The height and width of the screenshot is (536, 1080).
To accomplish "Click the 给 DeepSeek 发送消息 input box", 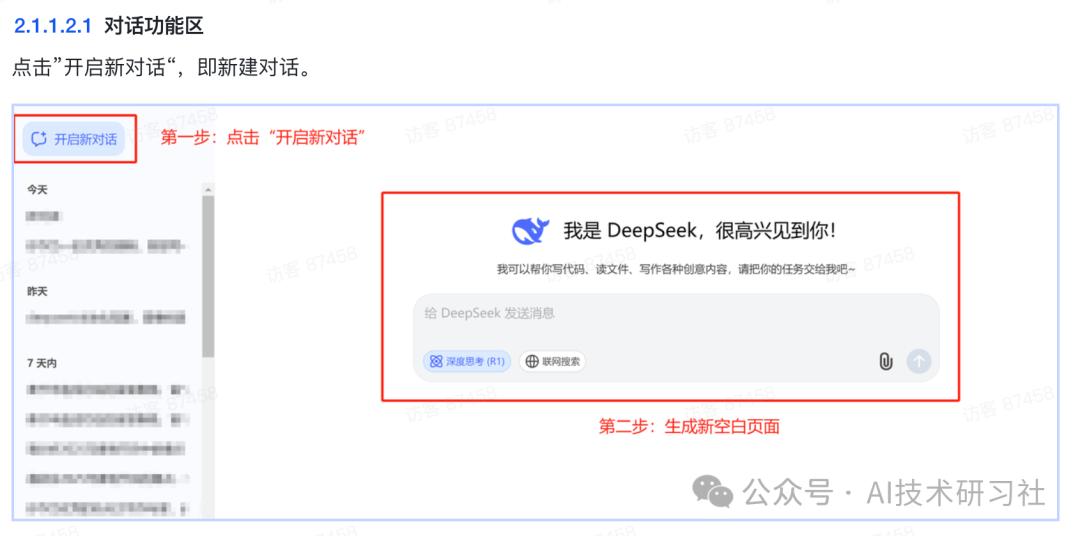I will (676, 338).
